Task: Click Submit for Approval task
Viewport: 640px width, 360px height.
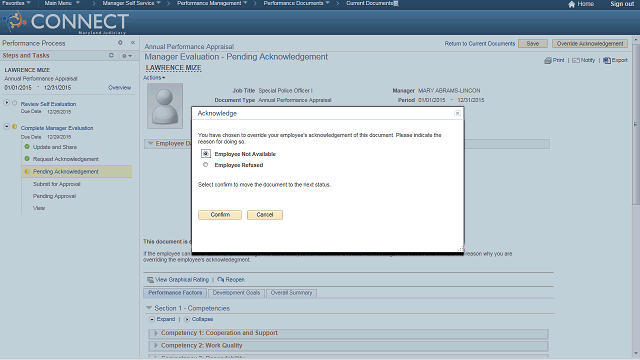Action: coord(56,184)
